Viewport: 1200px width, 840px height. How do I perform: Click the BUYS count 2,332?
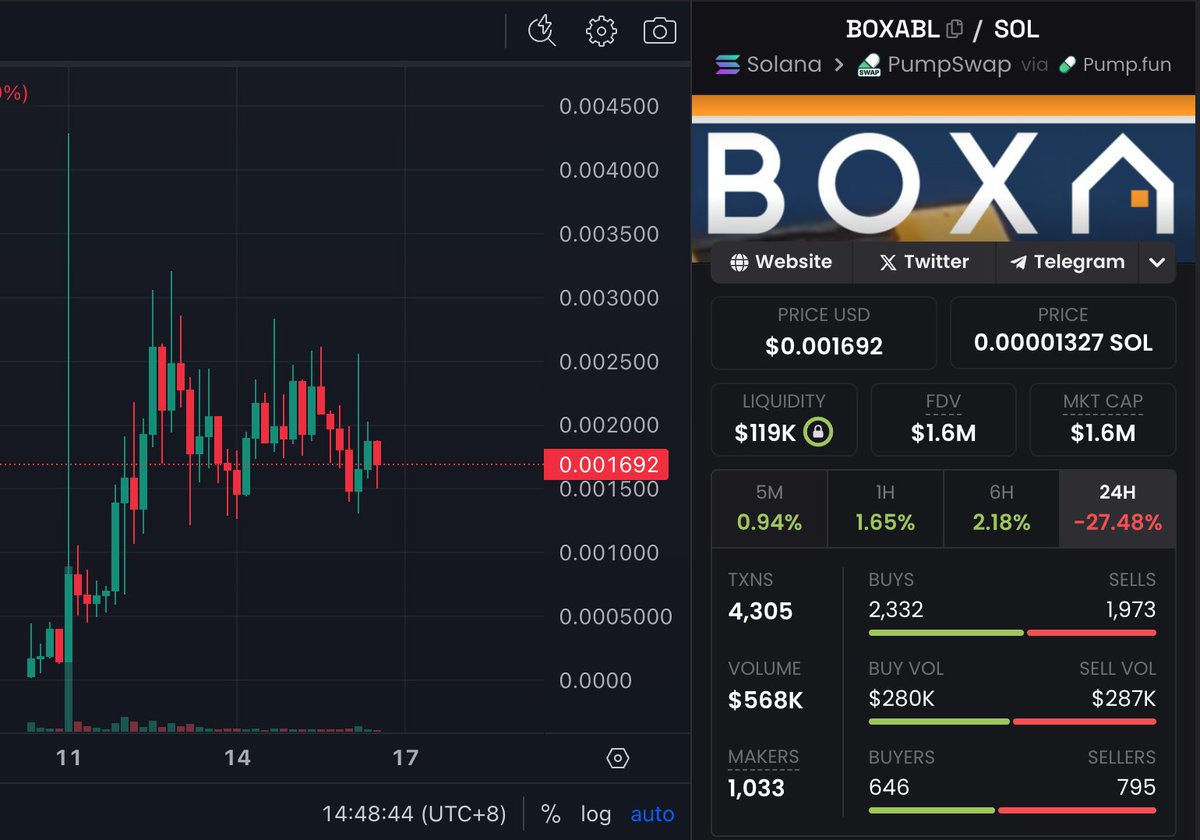coord(896,610)
